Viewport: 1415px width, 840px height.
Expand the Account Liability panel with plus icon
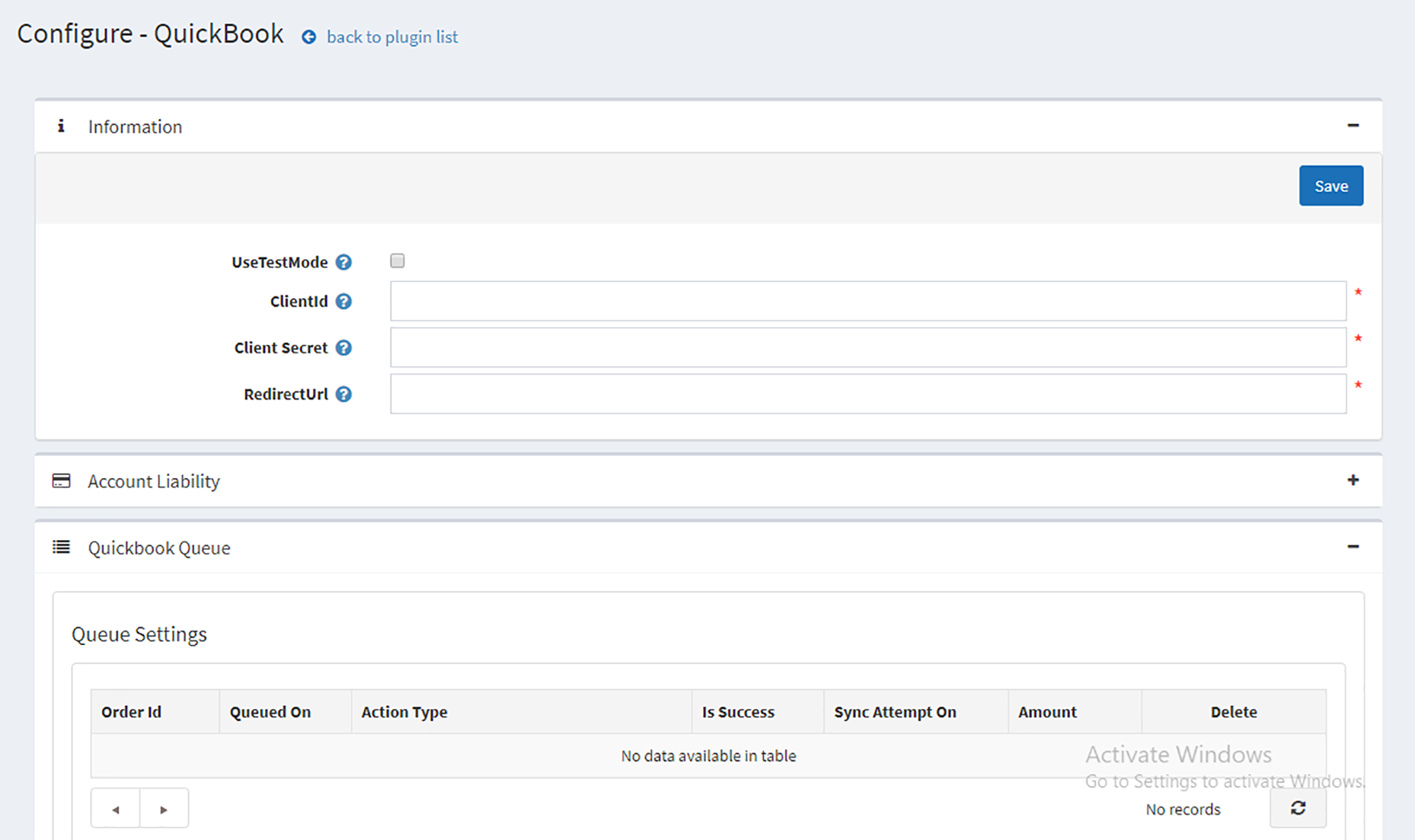click(x=1353, y=480)
